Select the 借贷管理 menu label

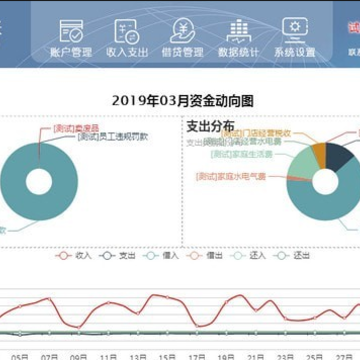click(x=183, y=52)
